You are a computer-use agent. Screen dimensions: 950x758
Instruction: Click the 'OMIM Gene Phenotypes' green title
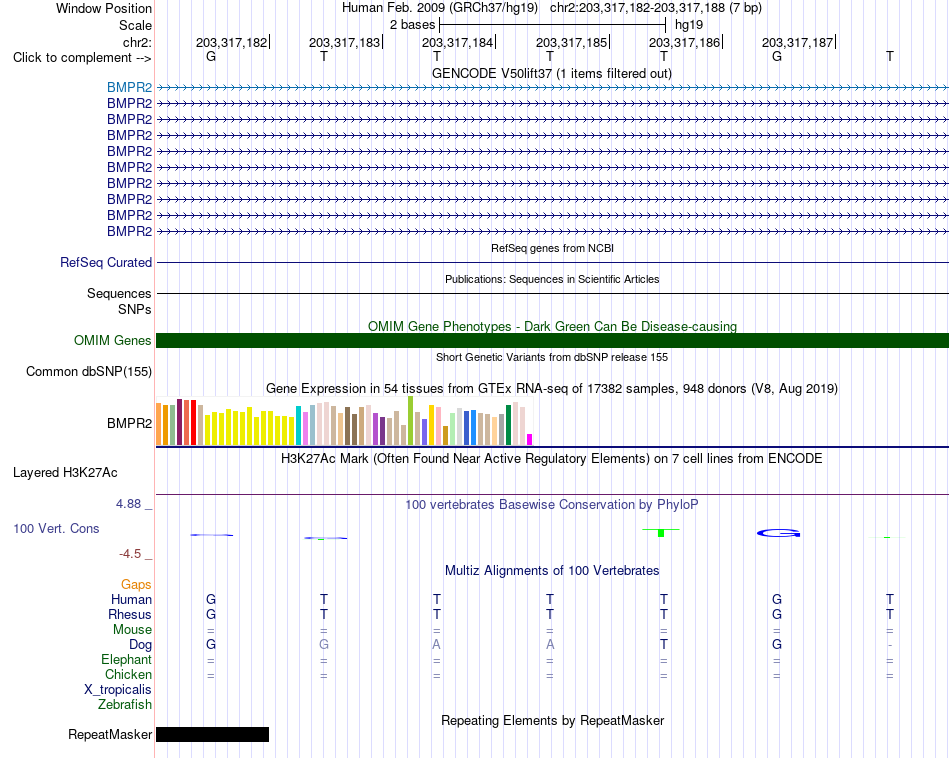(552, 326)
